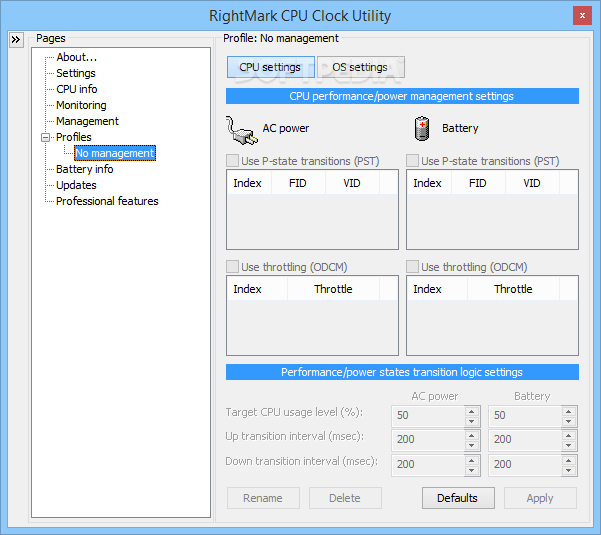
Task: Click the AC power plug icon
Action: [241, 130]
